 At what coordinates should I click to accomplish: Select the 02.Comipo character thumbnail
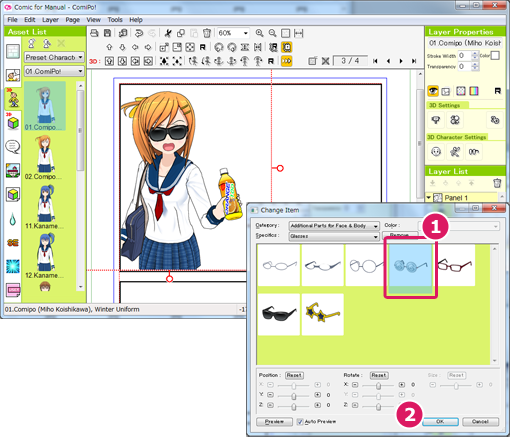(x=44, y=158)
